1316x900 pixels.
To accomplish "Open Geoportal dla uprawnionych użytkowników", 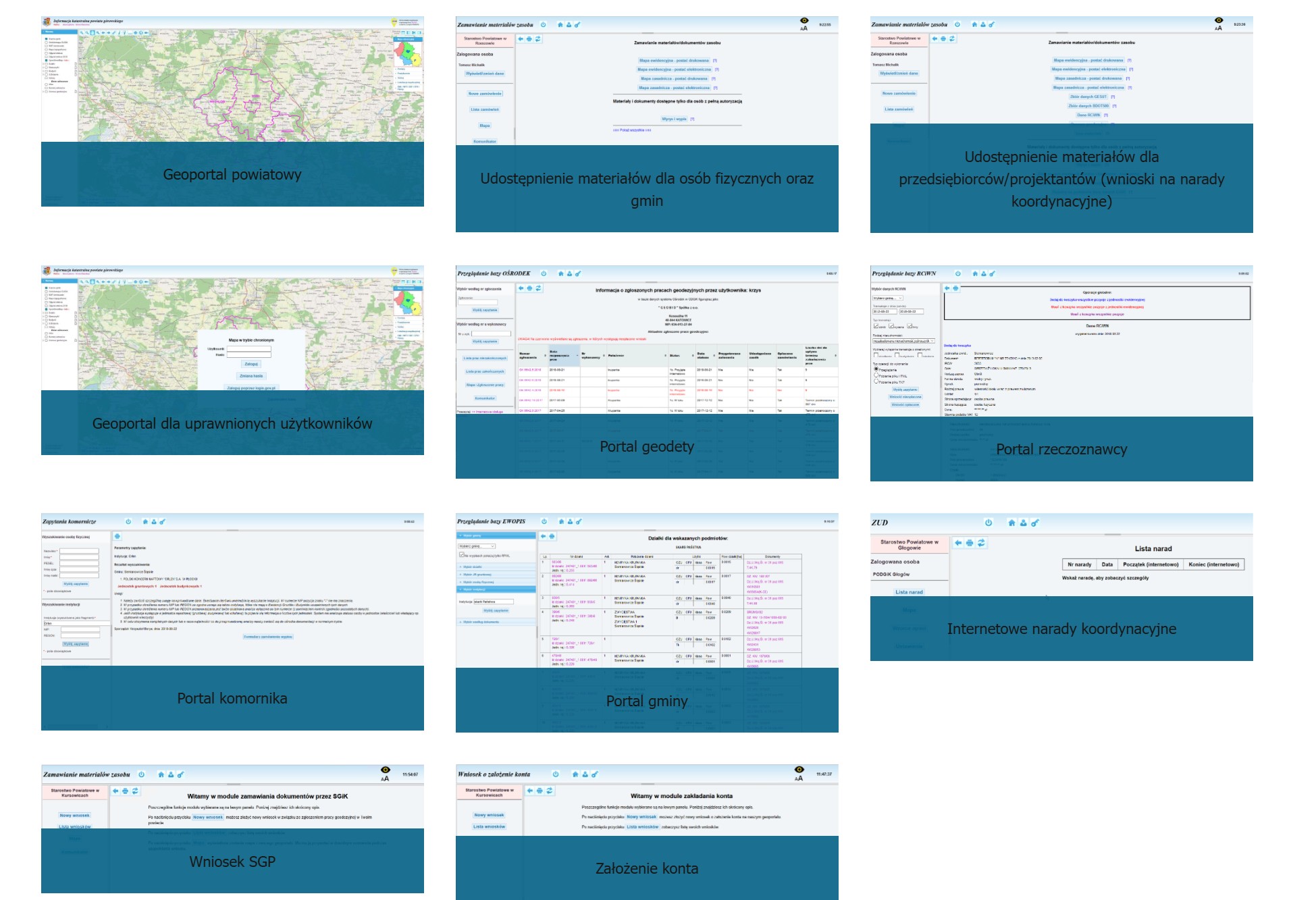I will pos(232,423).
